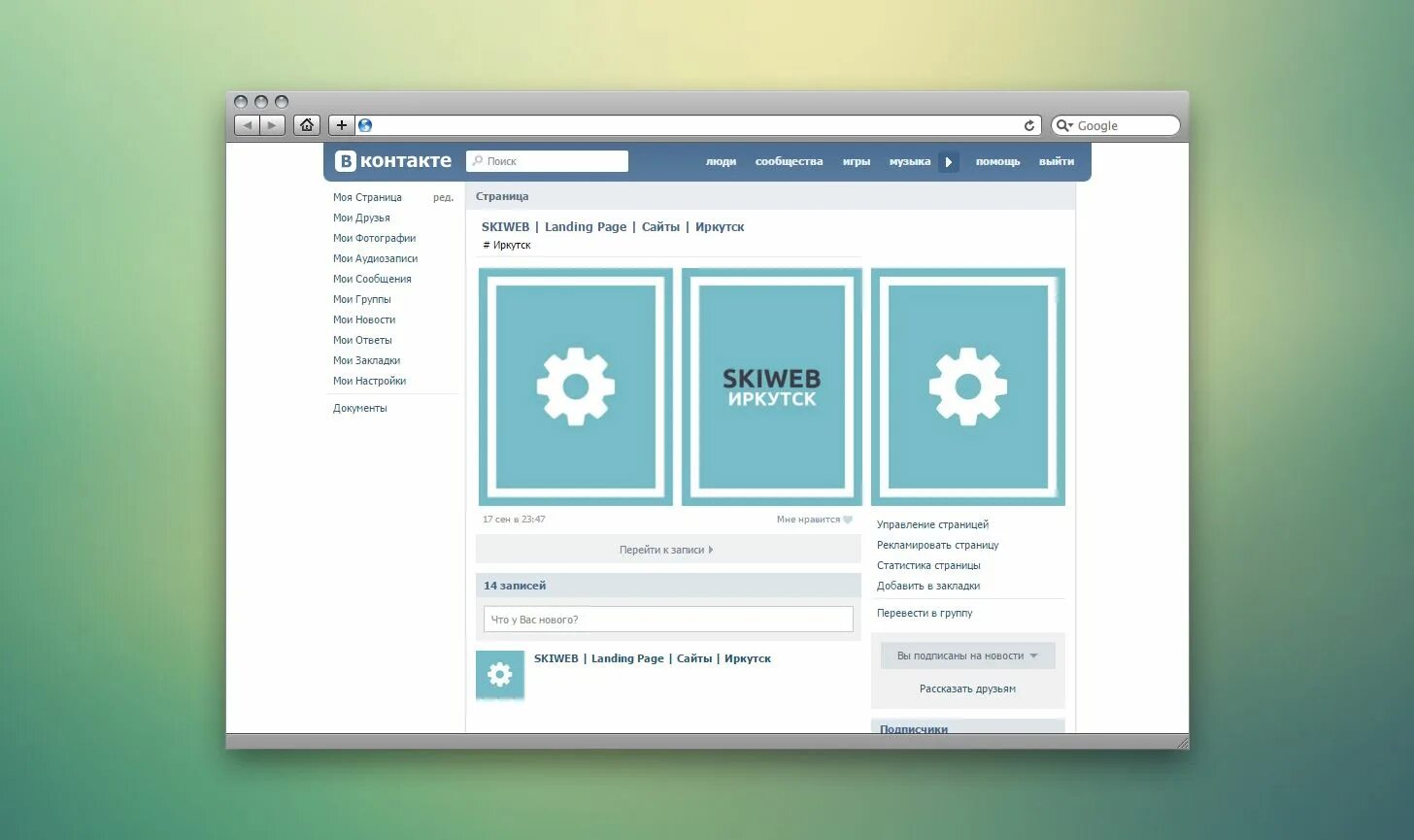Open 'Мои Сообщения' in sidebar
1414x840 pixels.
coord(372,279)
